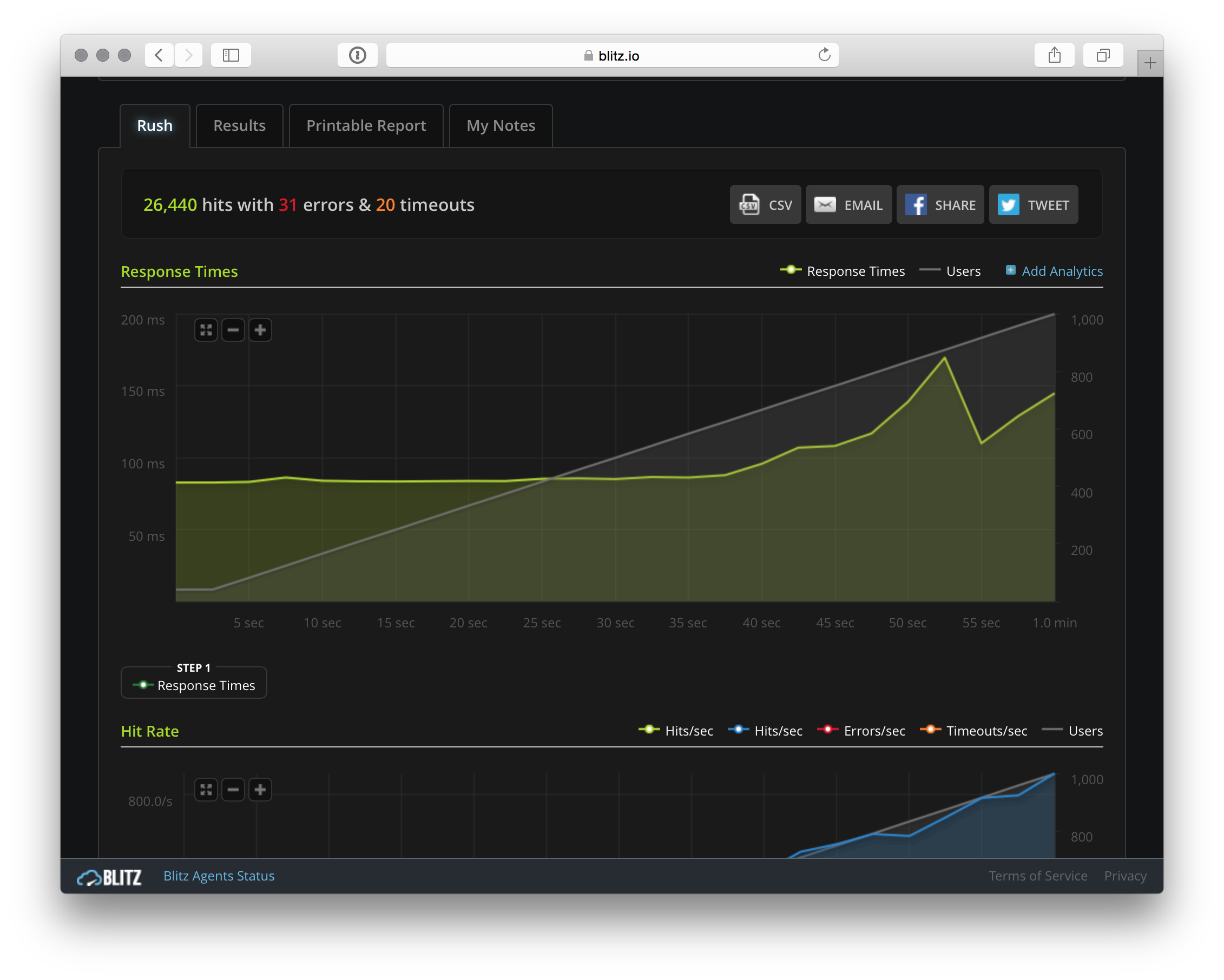Click the 31 errors count

pyautogui.click(x=288, y=205)
